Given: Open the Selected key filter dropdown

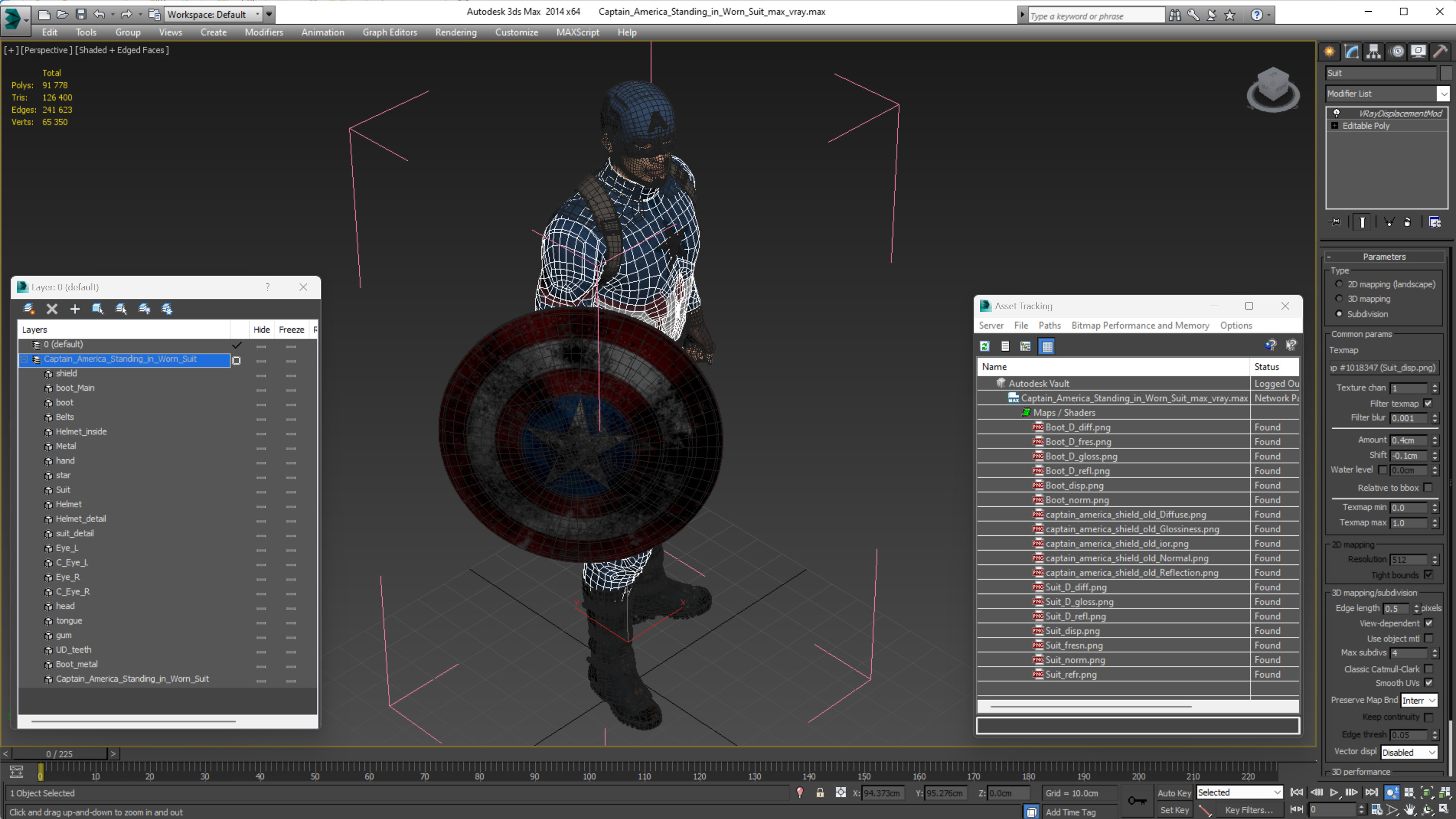Looking at the screenshot, I should (x=1239, y=792).
